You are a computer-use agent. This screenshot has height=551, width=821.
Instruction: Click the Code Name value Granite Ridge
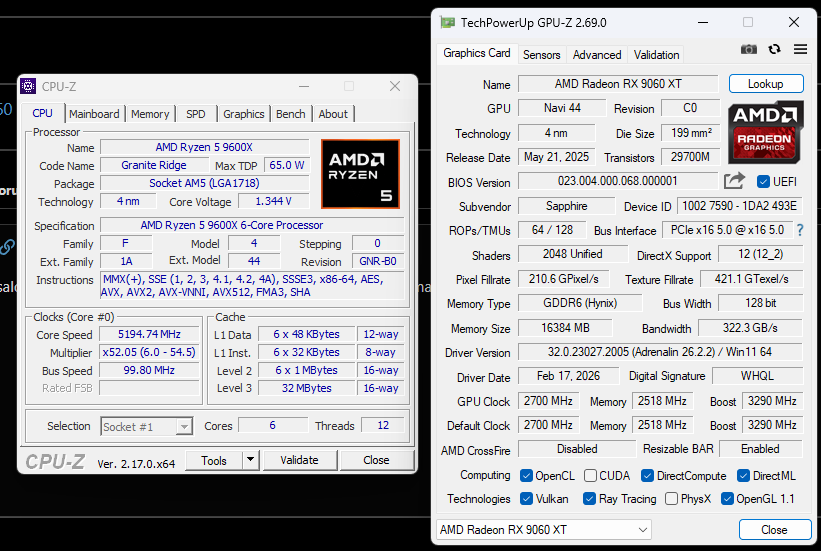point(154,165)
